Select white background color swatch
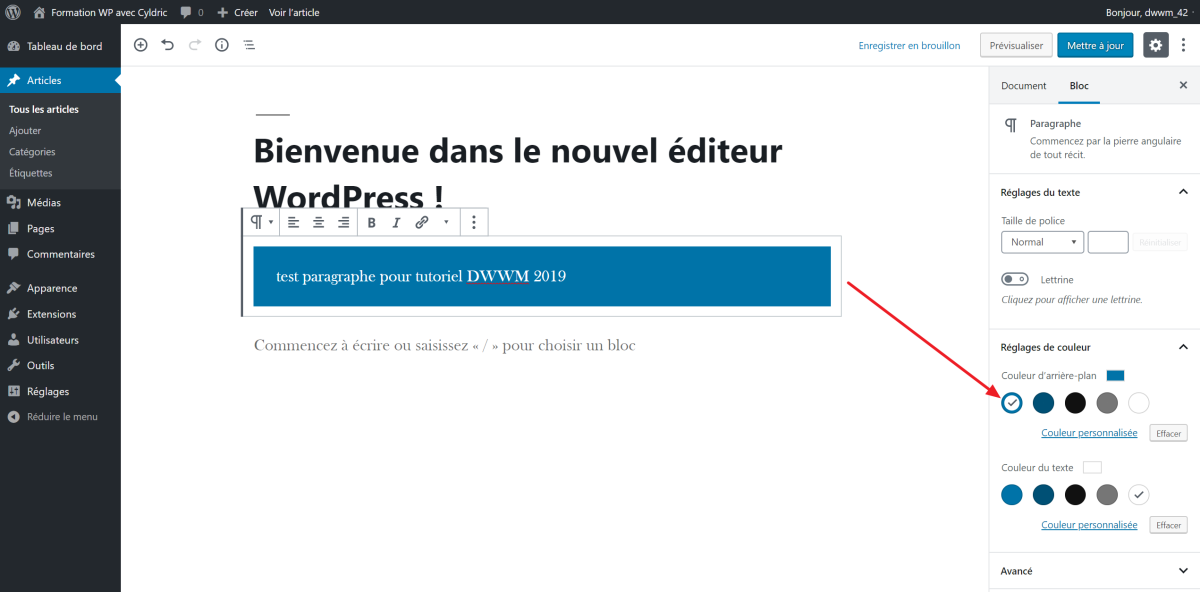 click(x=1138, y=403)
